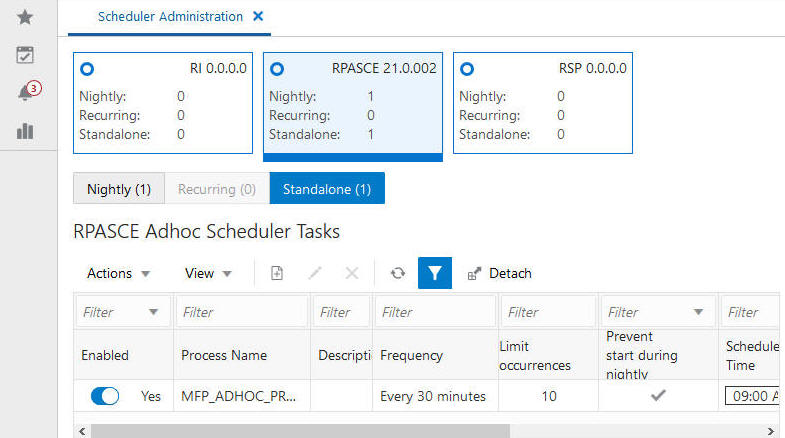Screen dimensions: 785x438
Task: Click the Create new task icon
Action: pyautogui.click(x=277, y=273)
